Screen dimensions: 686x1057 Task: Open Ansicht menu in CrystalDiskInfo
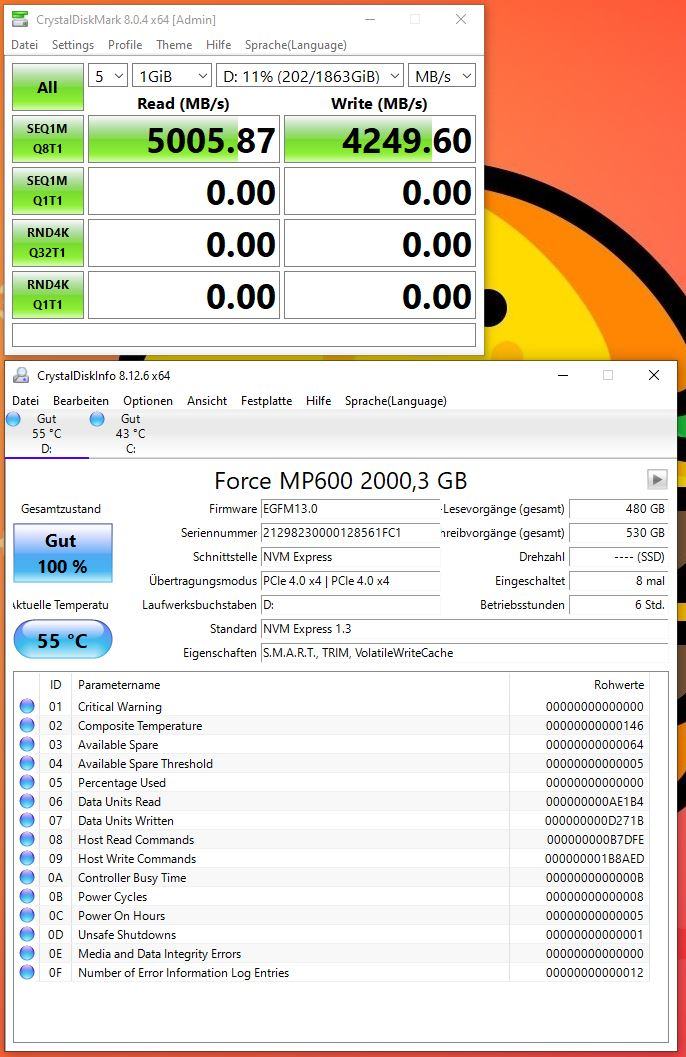(207, 400)
